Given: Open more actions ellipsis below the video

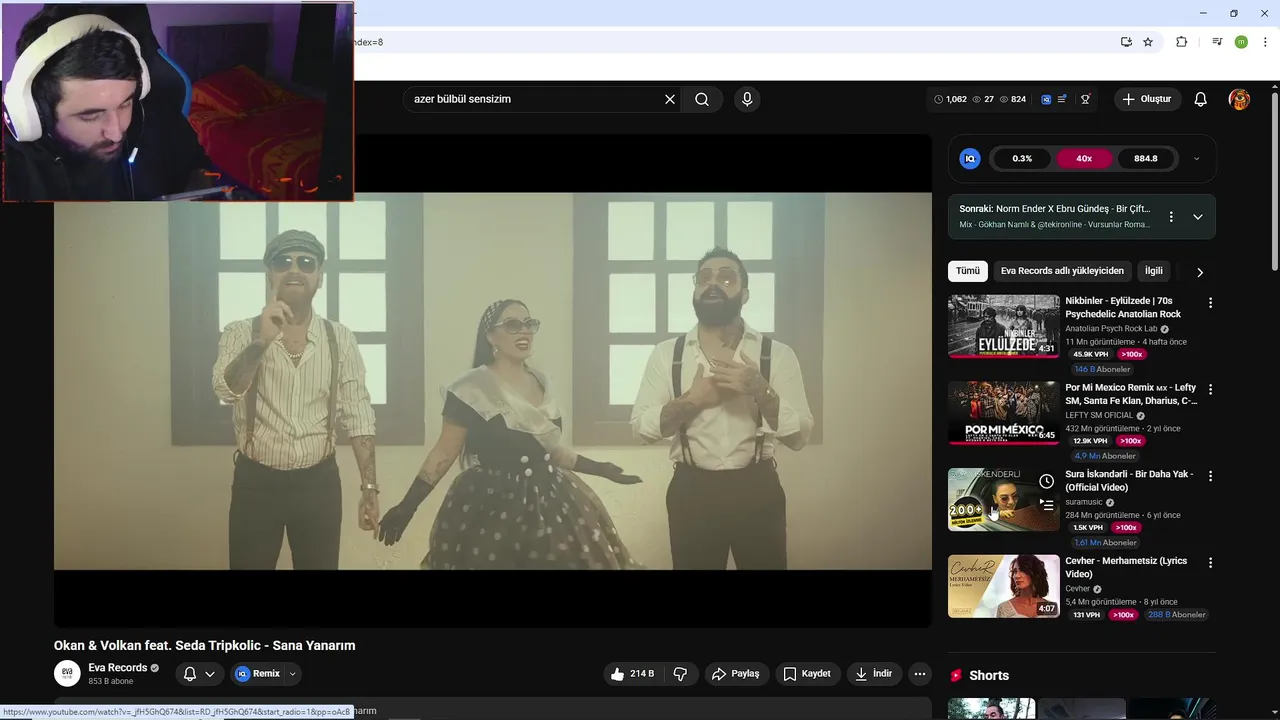Looking at the screenshot, I should [x=920, y=674].
